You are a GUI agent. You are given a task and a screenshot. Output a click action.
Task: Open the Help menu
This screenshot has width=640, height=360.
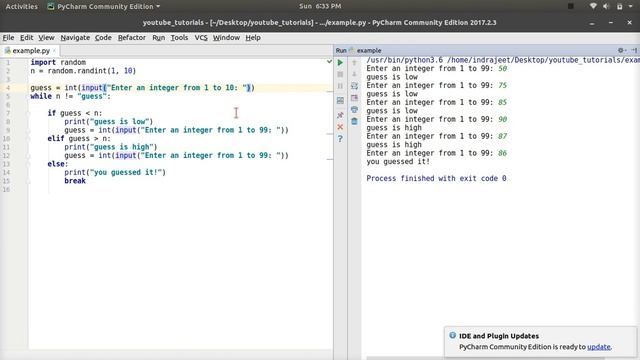[x=253, y=38]
